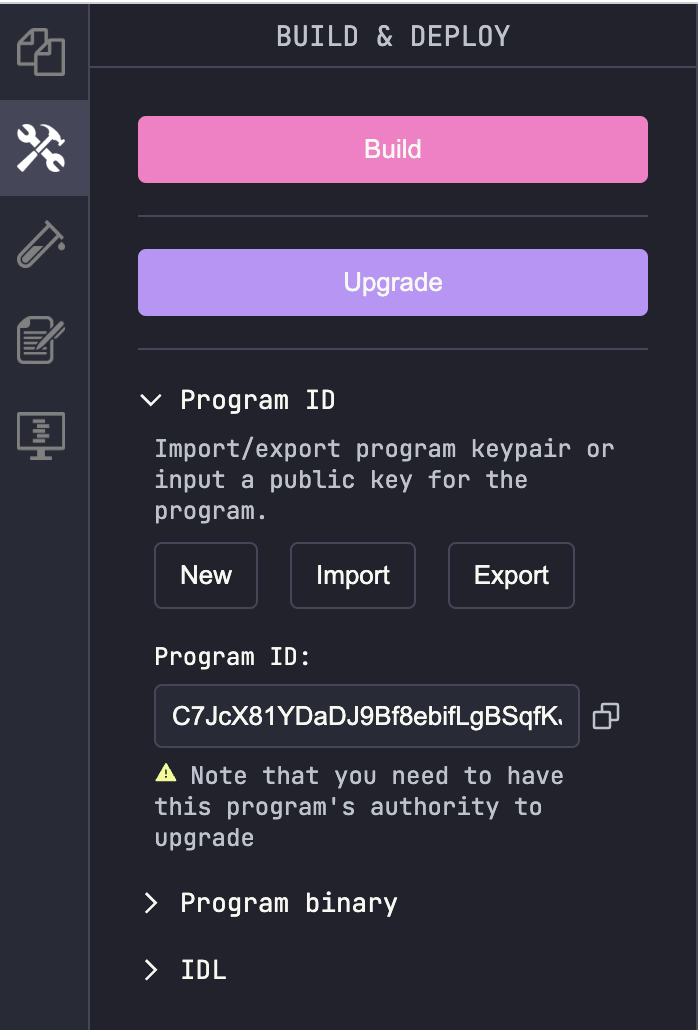
Task: Click the IDL disclosure chevron
Action: point(151,969)
